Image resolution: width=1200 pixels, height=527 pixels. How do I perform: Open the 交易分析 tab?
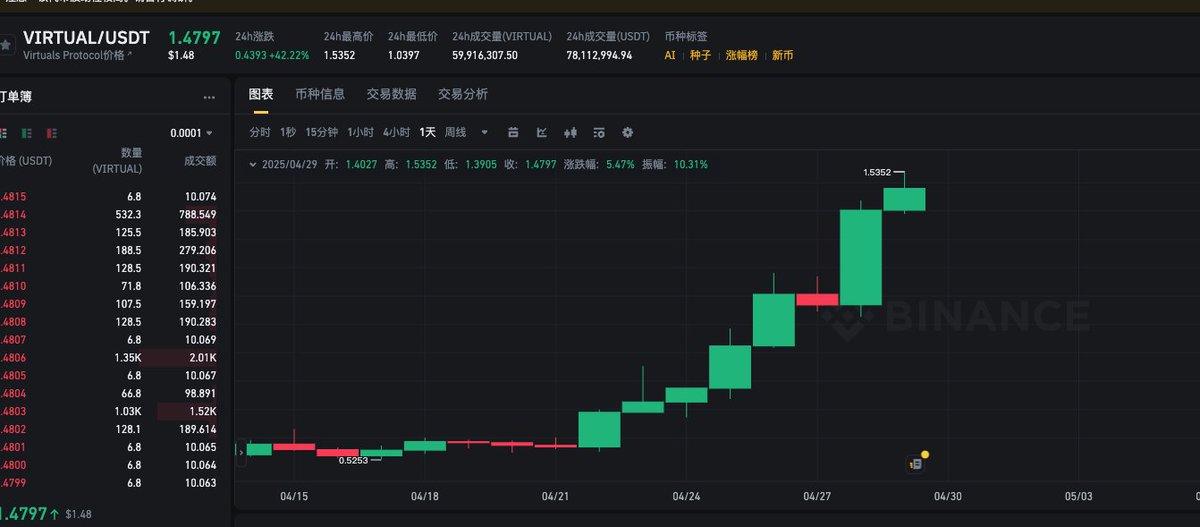[x=463, y=94]
